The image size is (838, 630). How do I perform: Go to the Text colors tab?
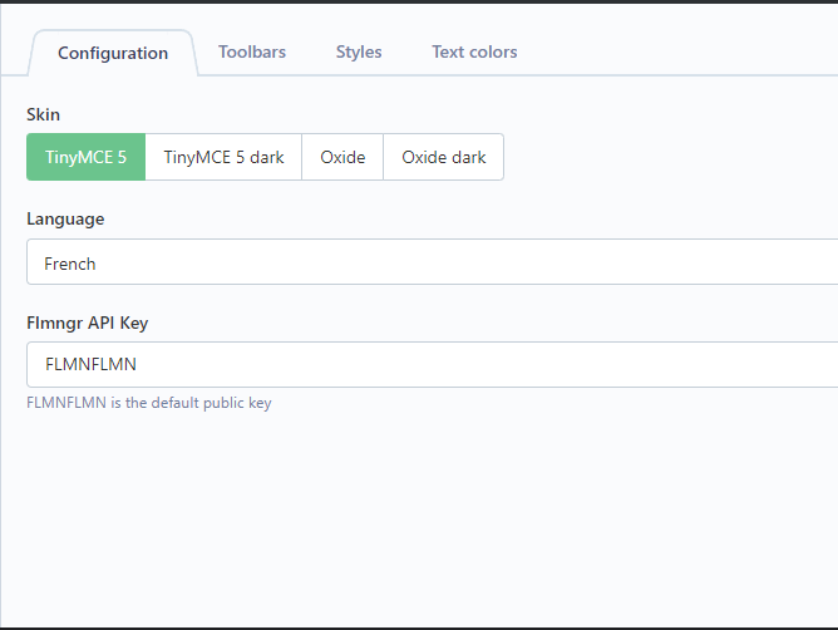coord(474,52)
